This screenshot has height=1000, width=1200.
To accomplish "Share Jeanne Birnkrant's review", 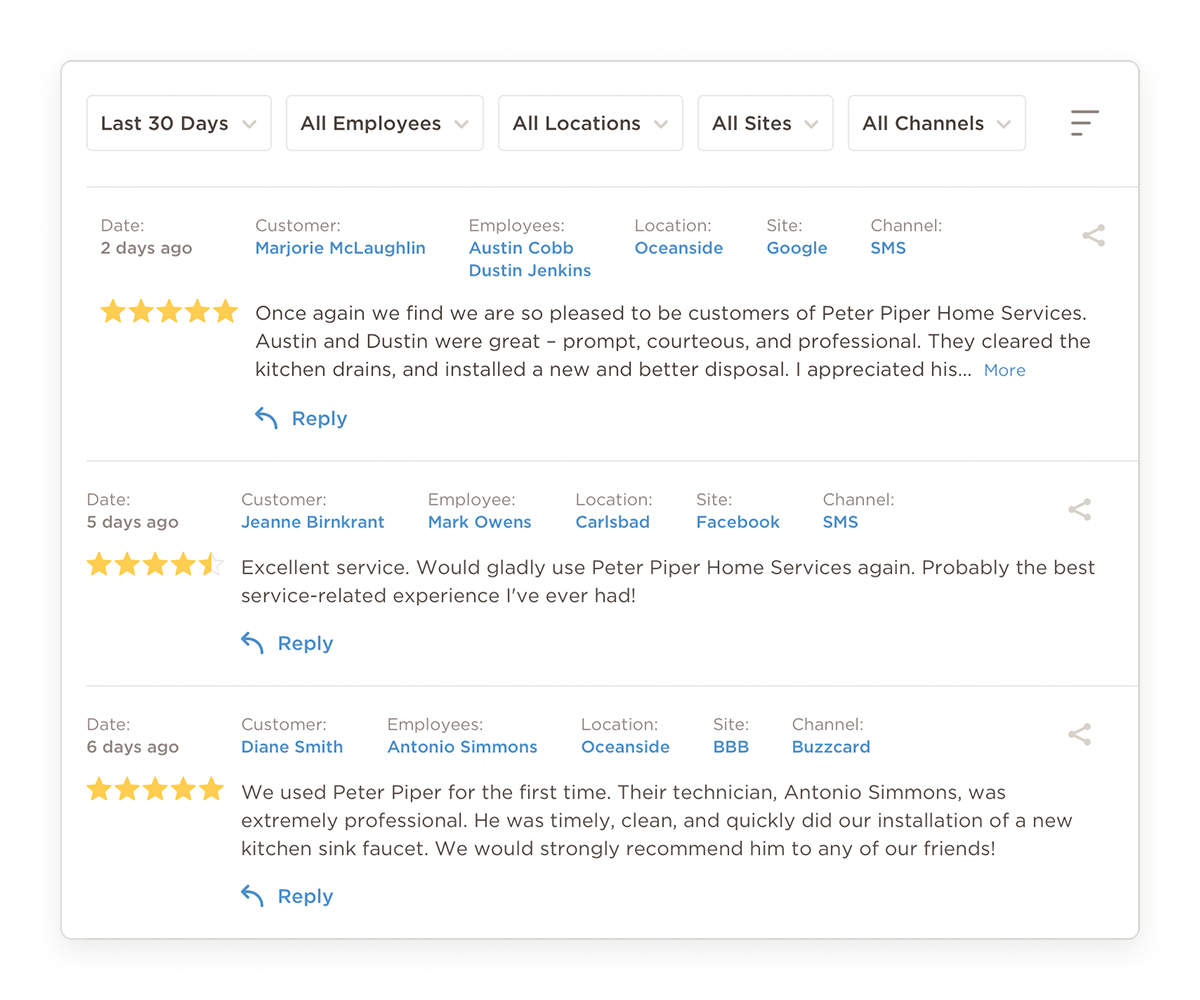I will [x=1079, y=509].
